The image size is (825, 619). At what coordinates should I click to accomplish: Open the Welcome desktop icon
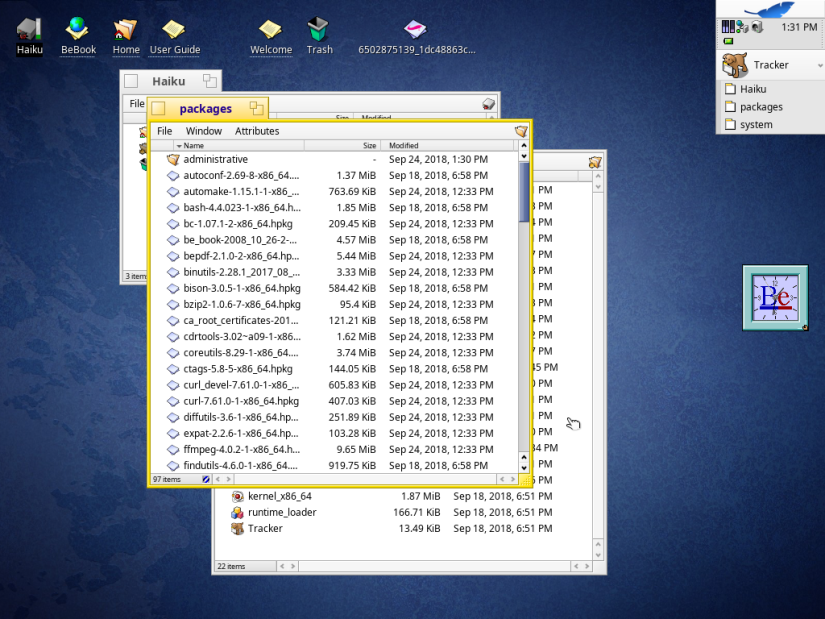coord(270,29)
